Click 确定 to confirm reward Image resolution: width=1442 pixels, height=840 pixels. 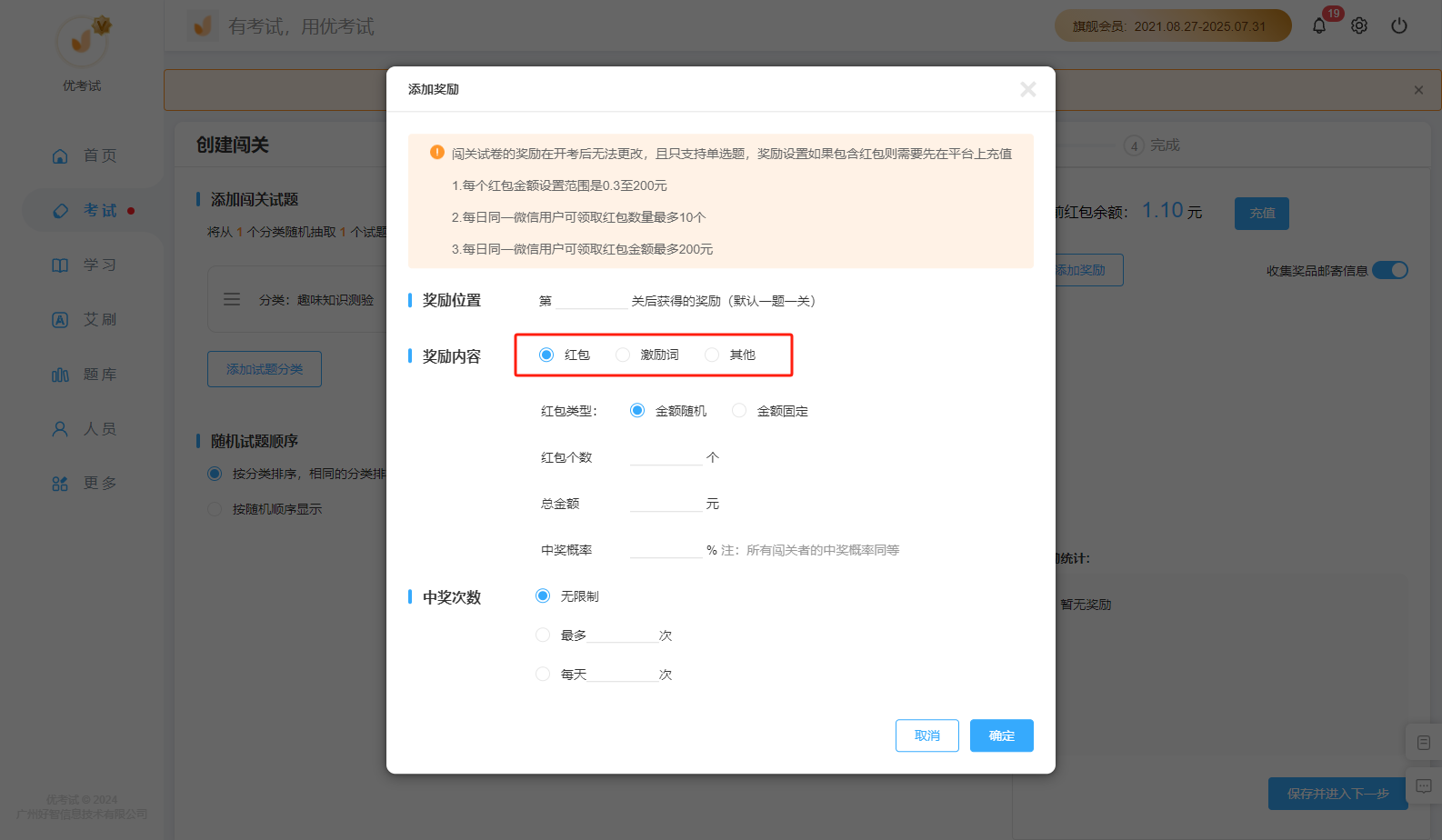click(1002, 735)
